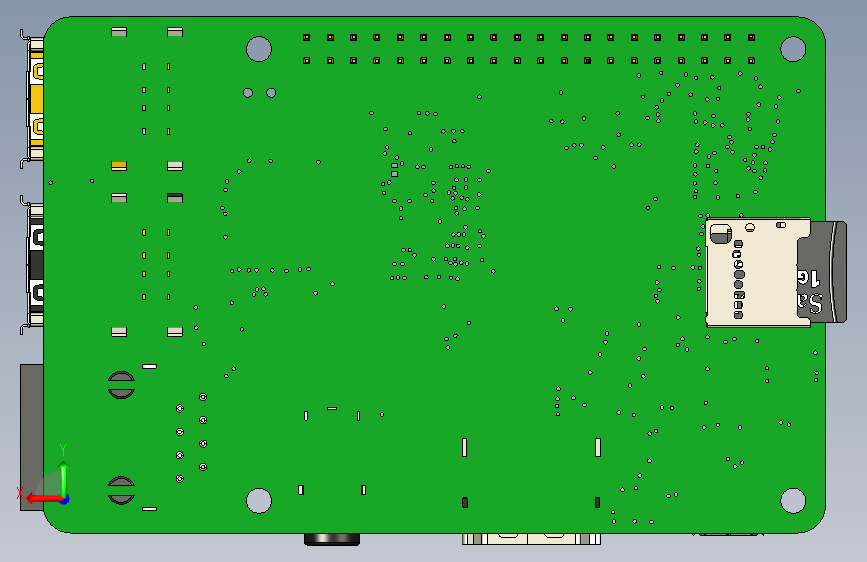Click the green Y axis arrow of the triad
The image size is (867, 562).
(x=64, y=478)
